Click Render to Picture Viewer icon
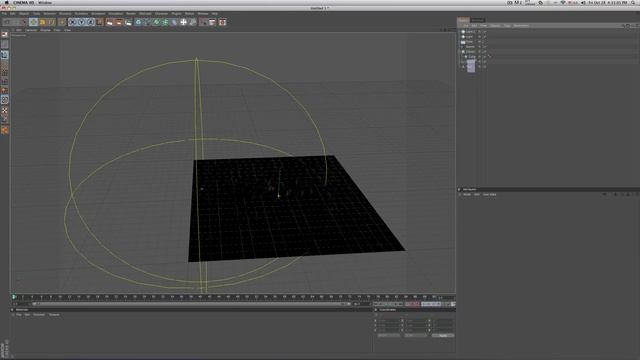The image size is (640, 360). pyautogui.click(x=119, y=22)
